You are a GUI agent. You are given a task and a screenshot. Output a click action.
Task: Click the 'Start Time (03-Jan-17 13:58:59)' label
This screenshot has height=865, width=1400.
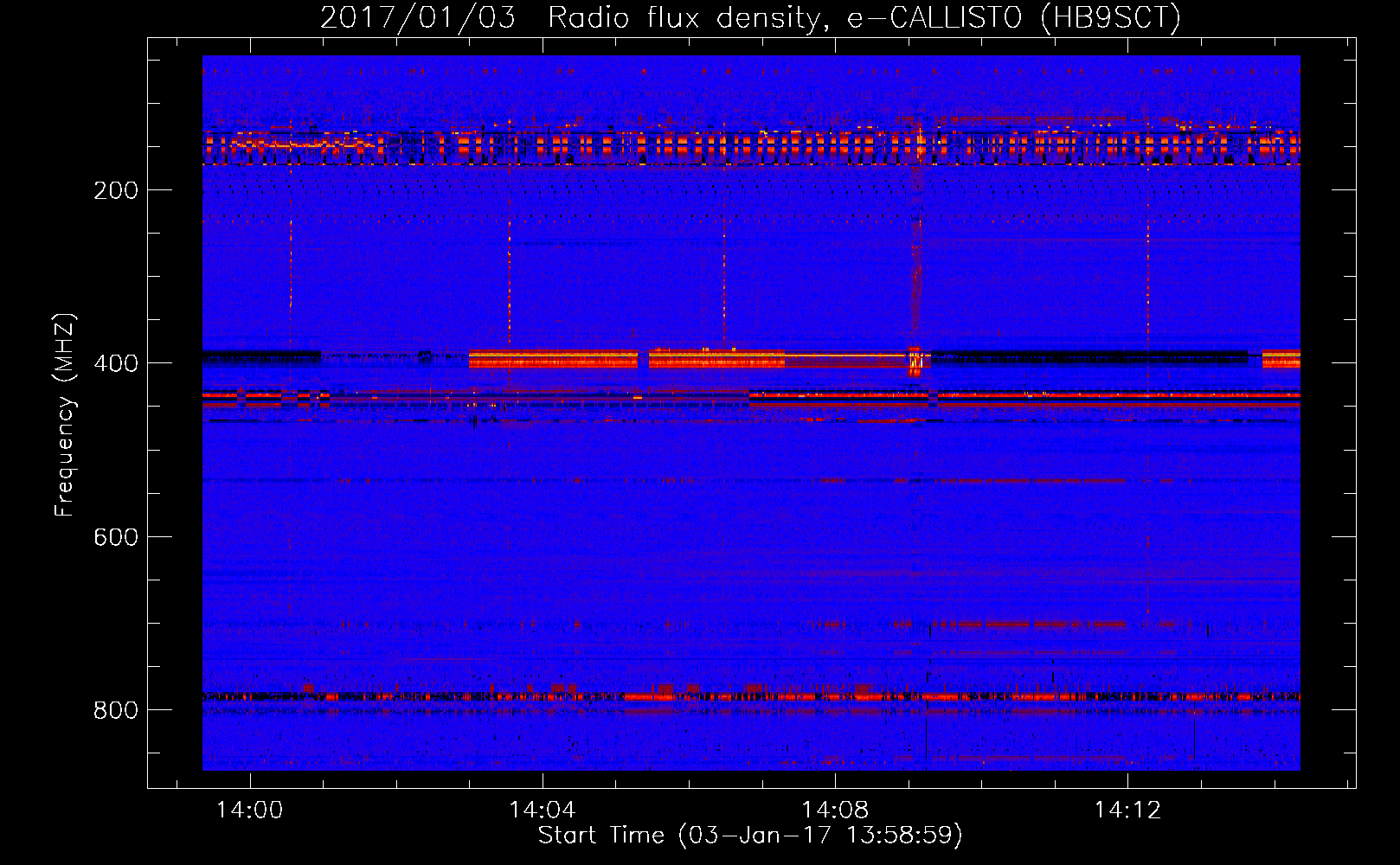pos(750,836)
